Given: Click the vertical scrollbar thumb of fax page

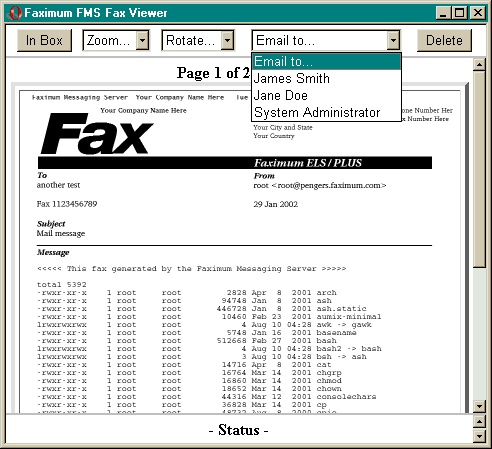Looking at the screenshot, I should pos(479,169).
